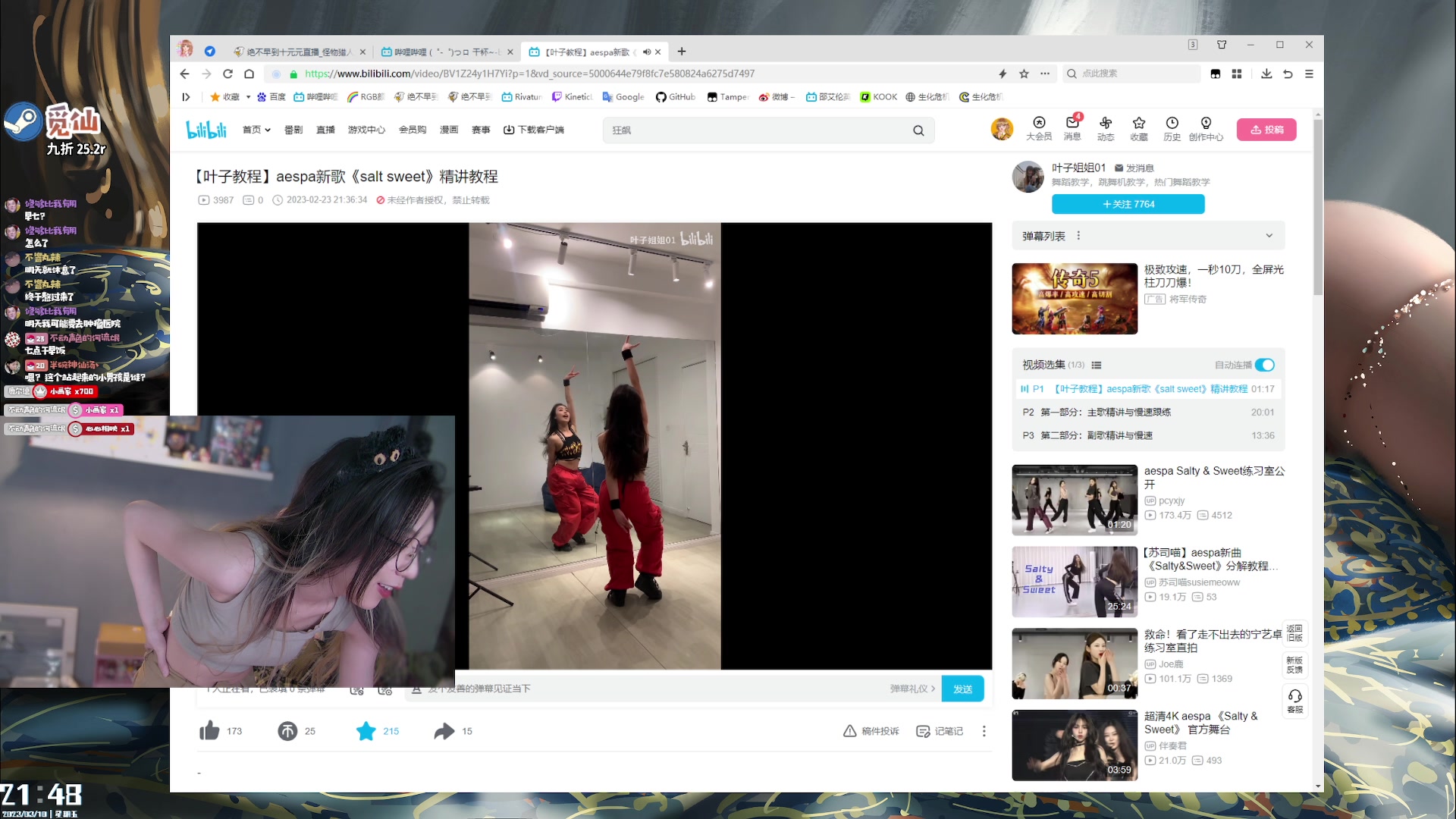
Task: Click the 下载客户端 download client link
Action: [534, 130]
